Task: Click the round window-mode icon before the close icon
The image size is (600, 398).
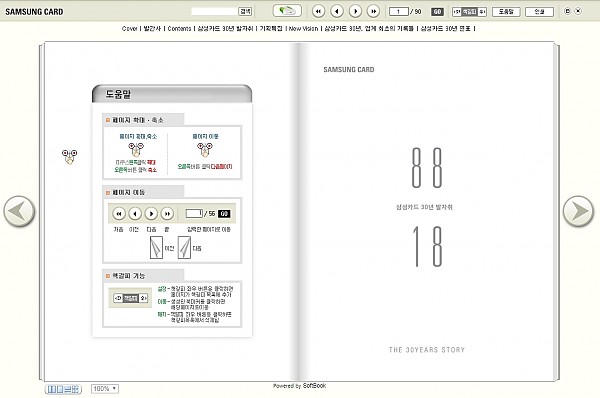Action: pos(567,11)
